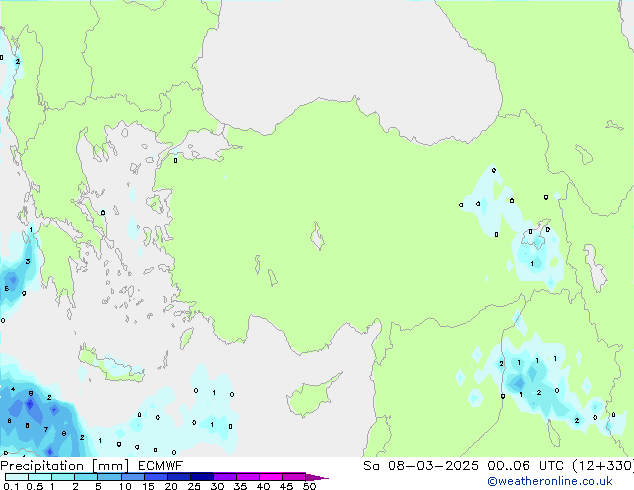
Task: Click the '3' precipitation value west of Greece
Action: tap(27, 261)
